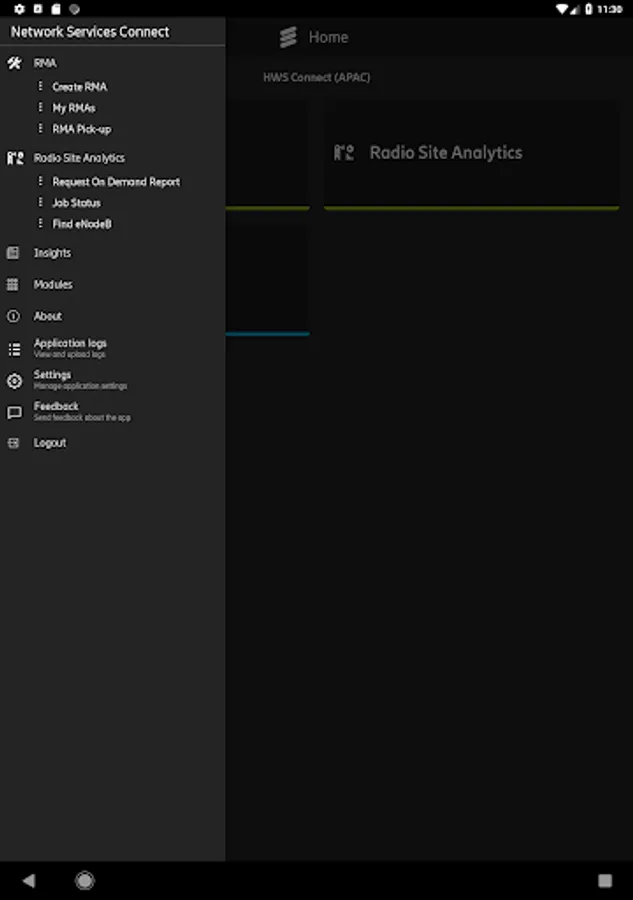Select Create RMA menu entry
Viewport: 633px width, 900px height.
pos(80,87)
